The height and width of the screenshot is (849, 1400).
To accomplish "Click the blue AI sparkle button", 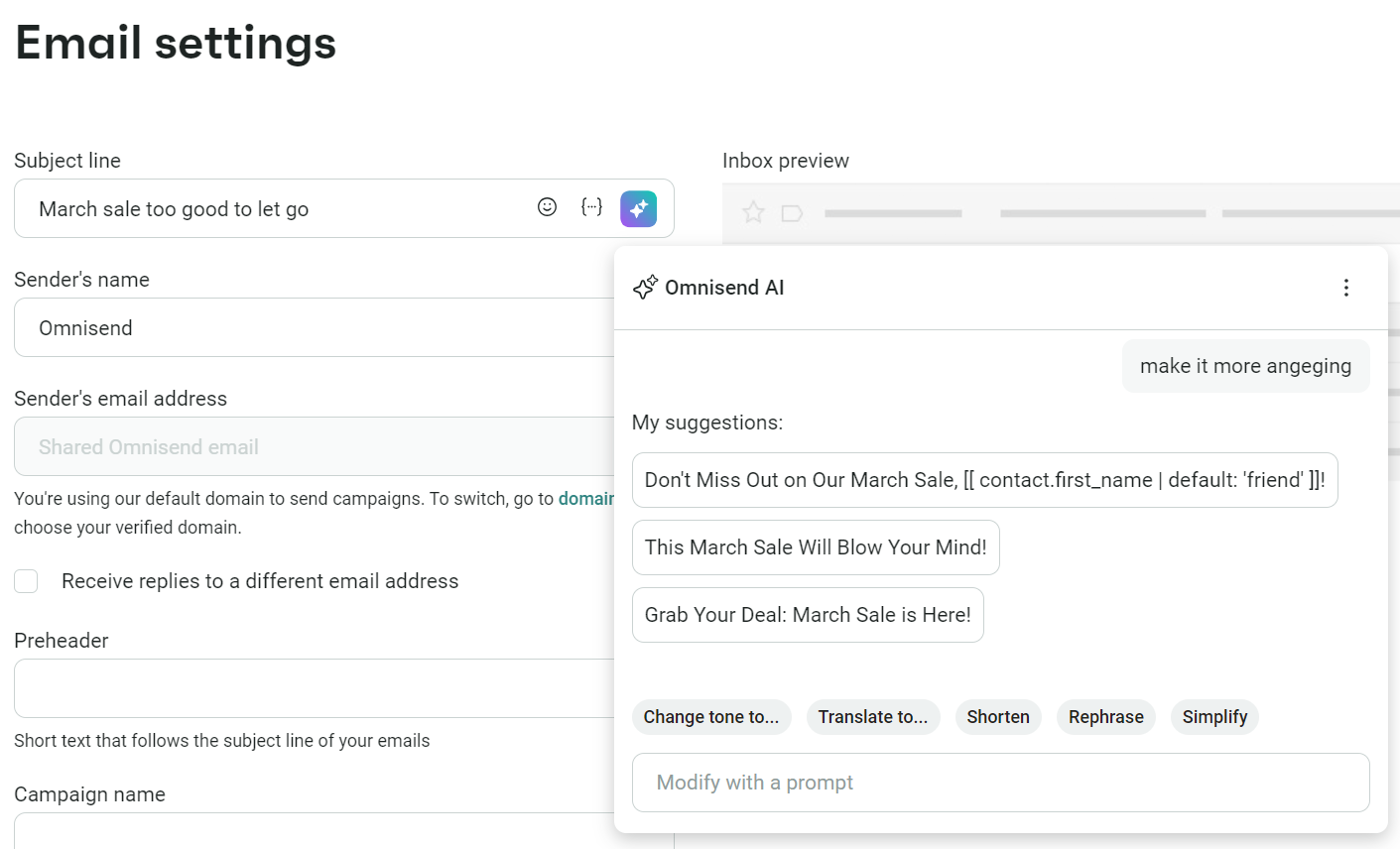I will 638,208.
